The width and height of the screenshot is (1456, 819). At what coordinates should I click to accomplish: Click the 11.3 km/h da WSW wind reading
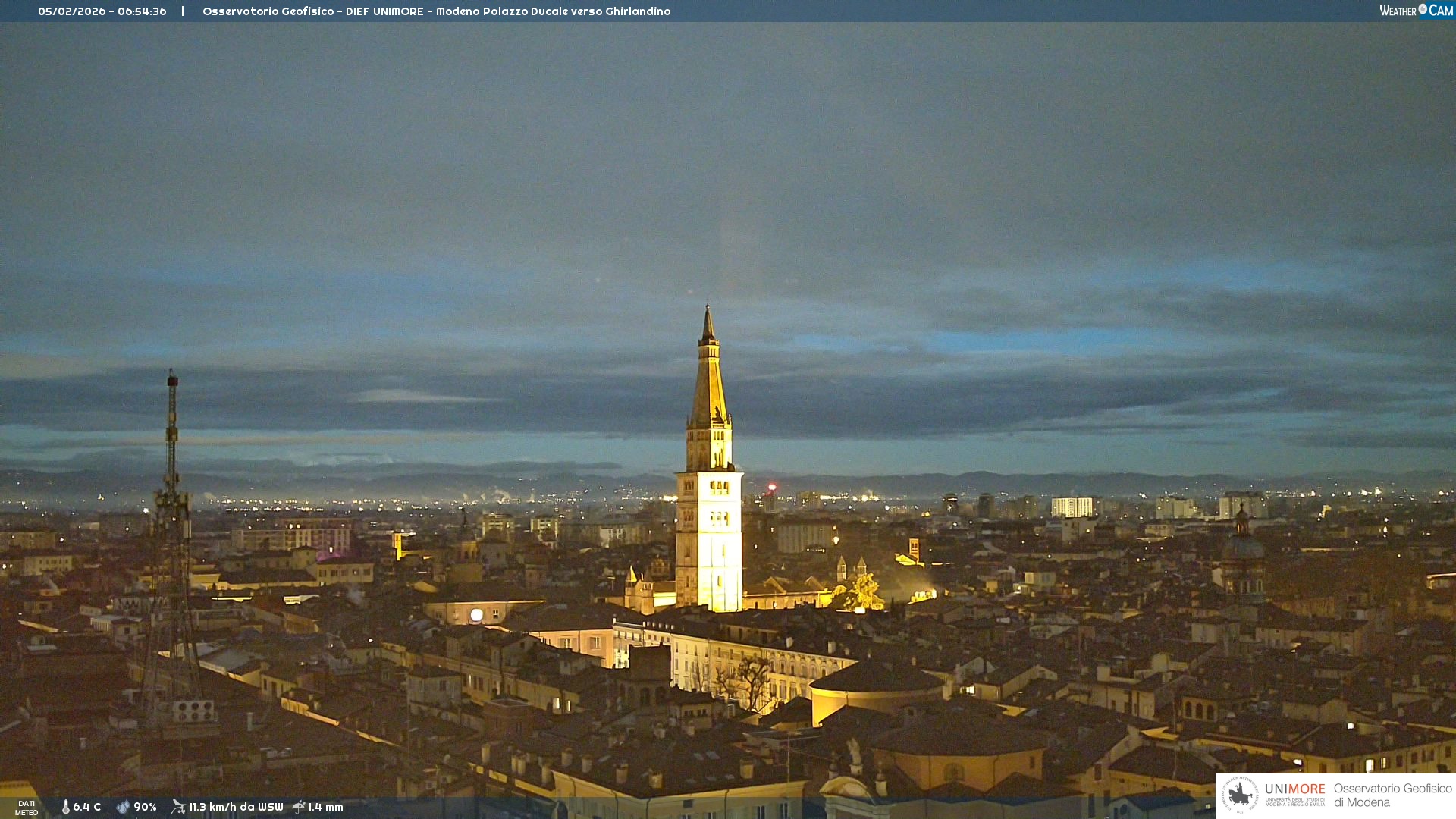(x=236, y=807)
